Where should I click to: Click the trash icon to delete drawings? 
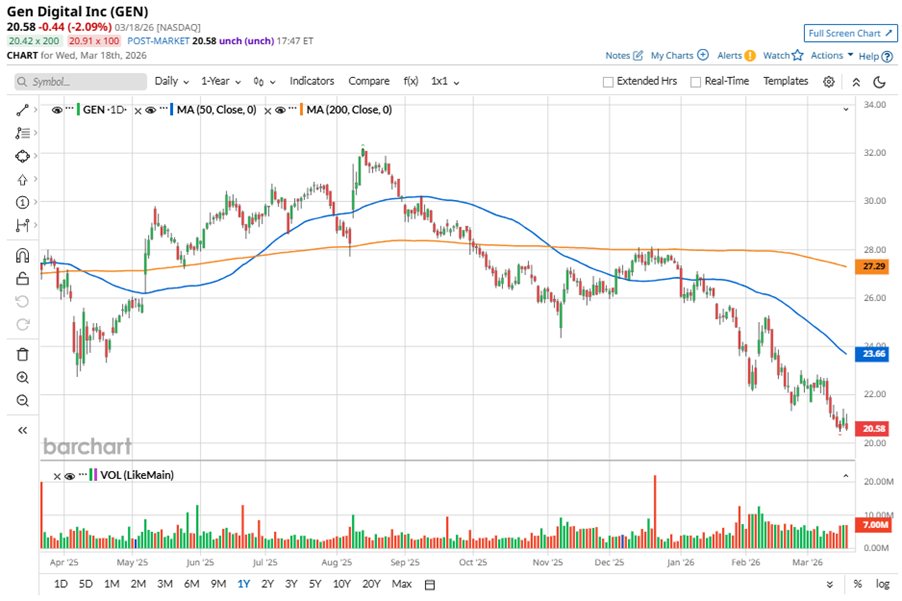(22, 353)
